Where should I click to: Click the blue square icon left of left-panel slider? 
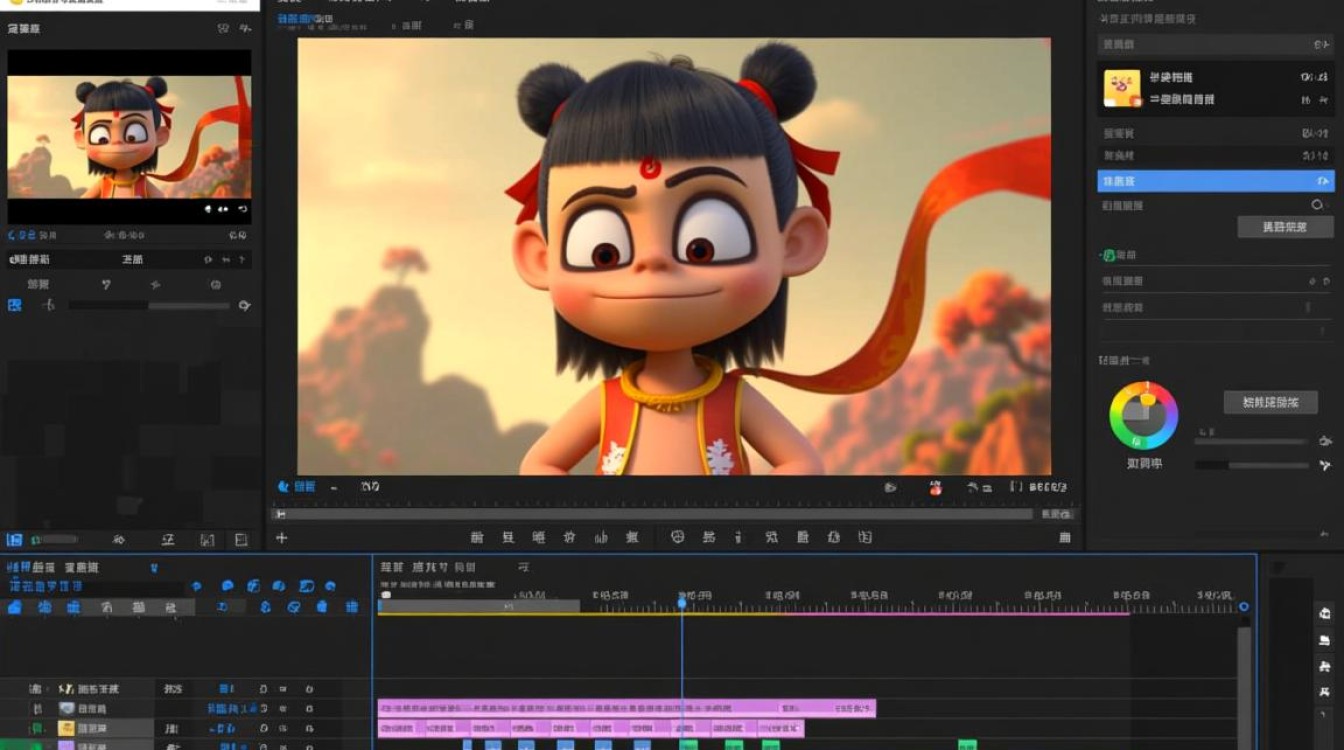click(x=15, y=305)
